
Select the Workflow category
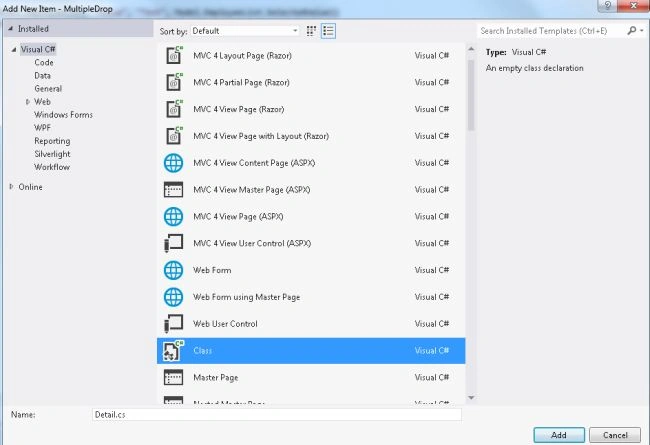point(52,167)
